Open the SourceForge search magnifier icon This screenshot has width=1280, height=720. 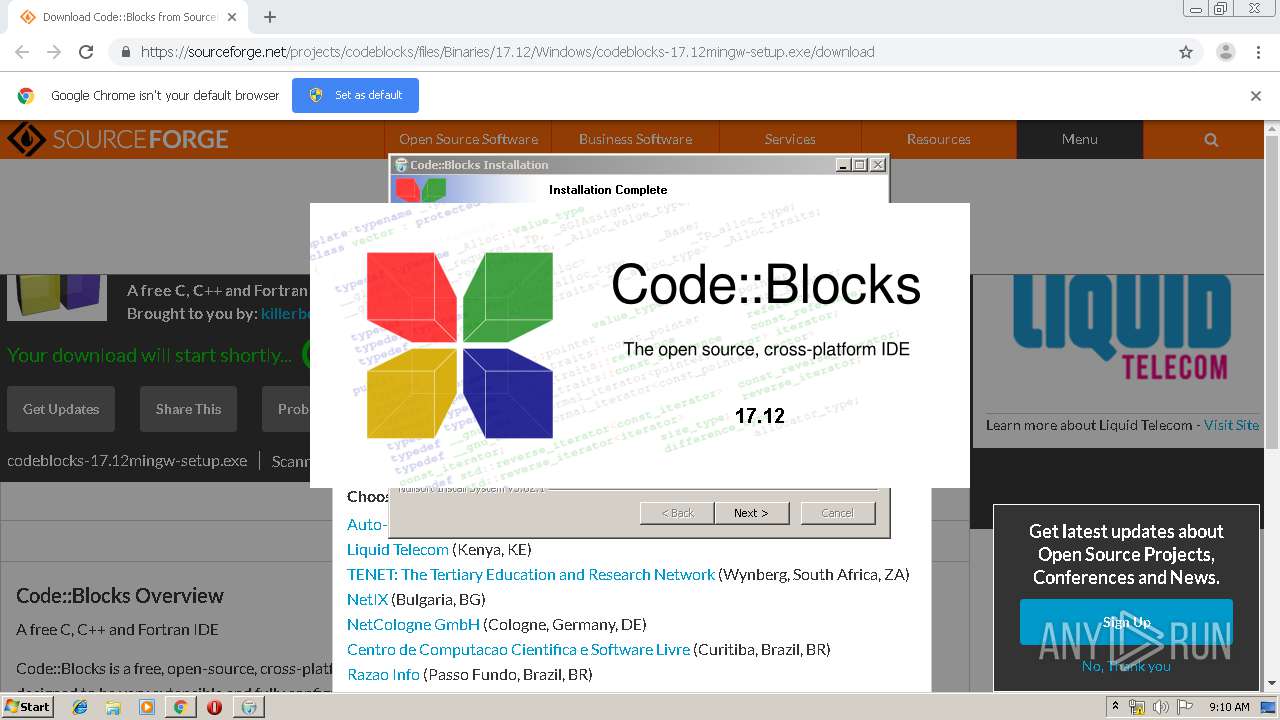1211,140
